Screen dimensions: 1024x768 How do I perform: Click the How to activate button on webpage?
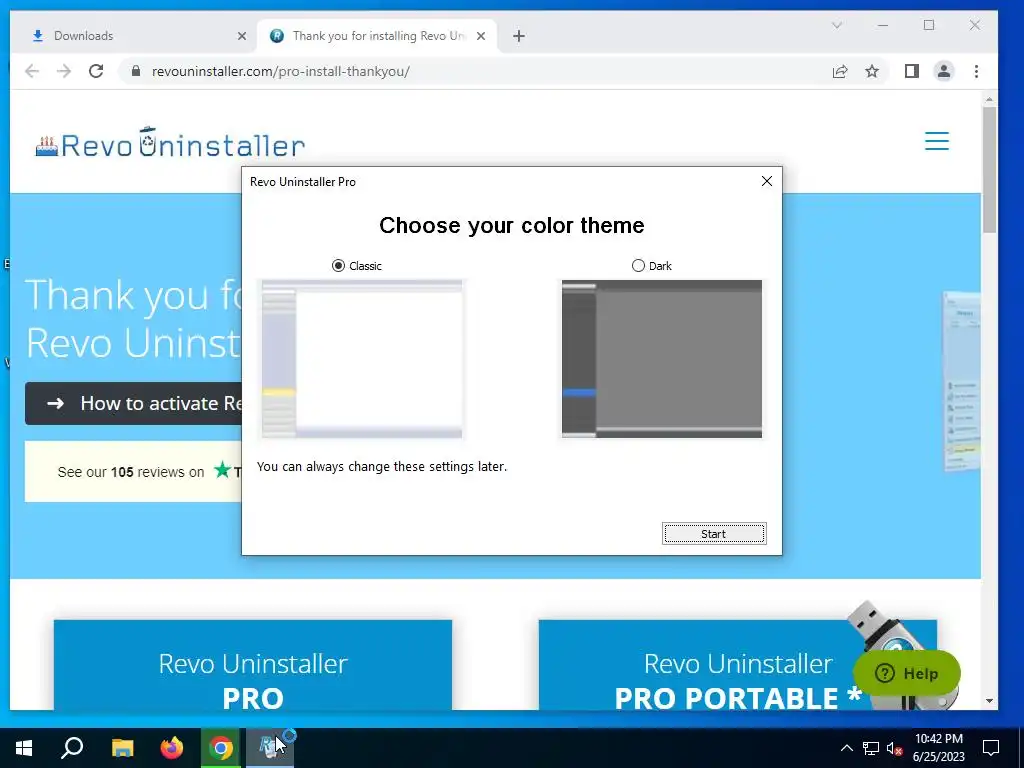coord(133,404)
